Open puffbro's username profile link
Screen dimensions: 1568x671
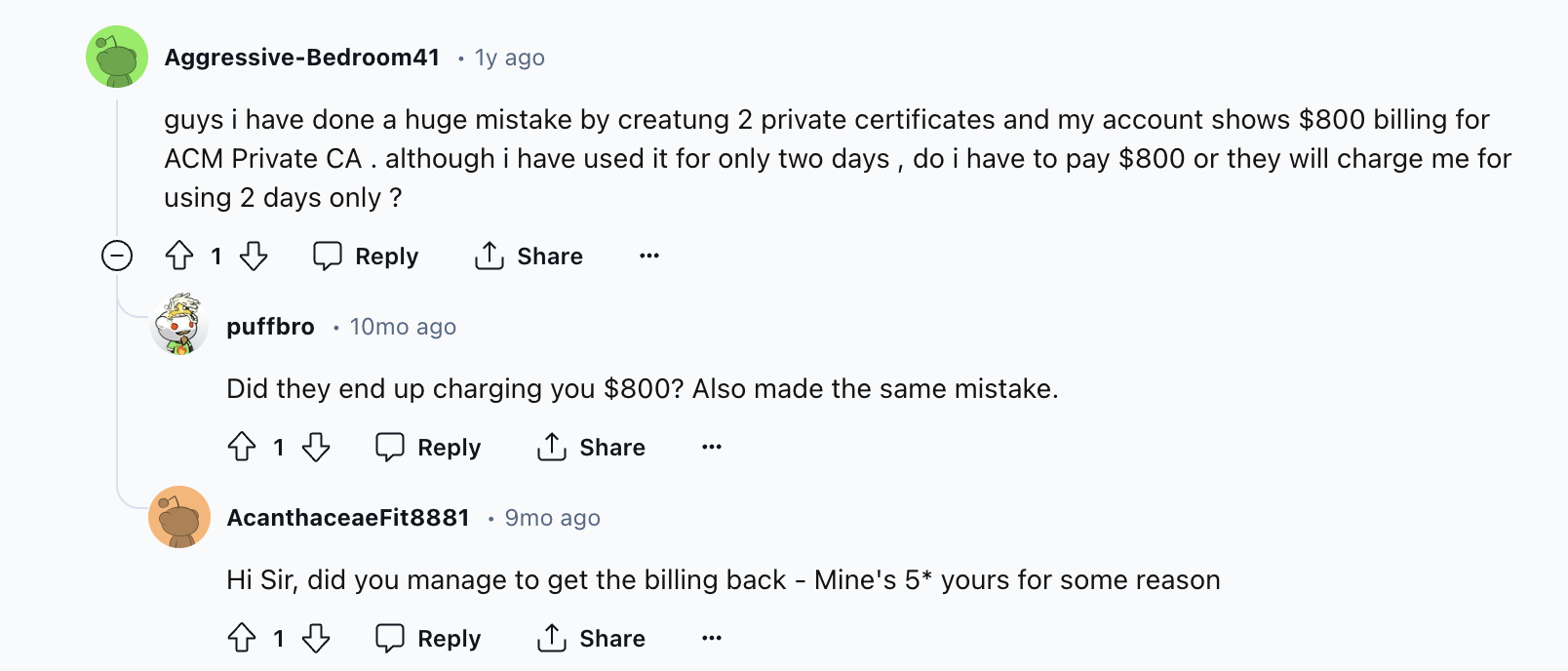click(x=270, y=327)
